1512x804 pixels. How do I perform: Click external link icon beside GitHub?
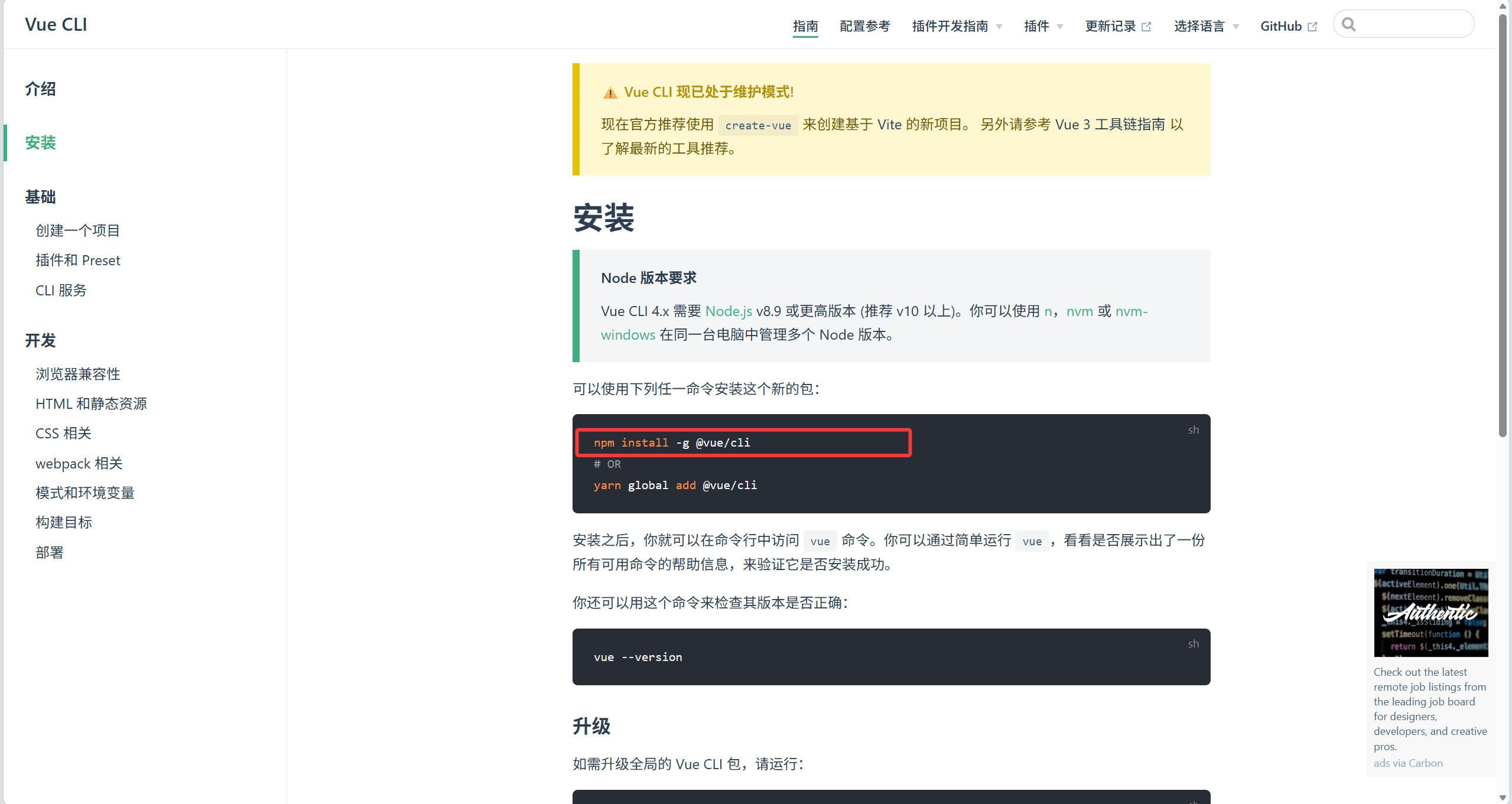pyautogui.click(x=1313, y=27)
